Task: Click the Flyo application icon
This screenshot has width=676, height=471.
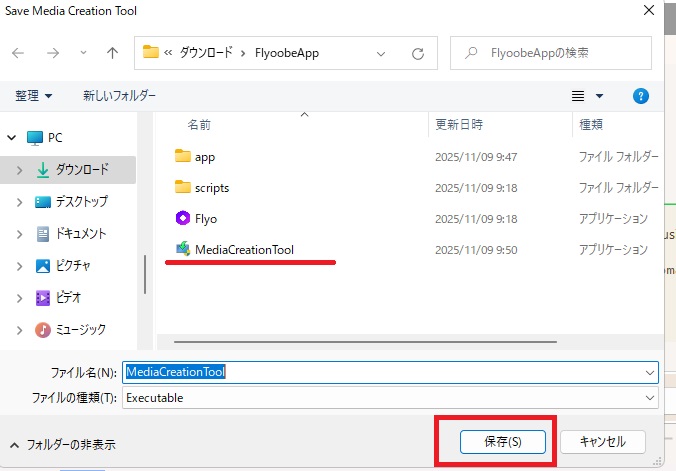Action: coord(182,218)
